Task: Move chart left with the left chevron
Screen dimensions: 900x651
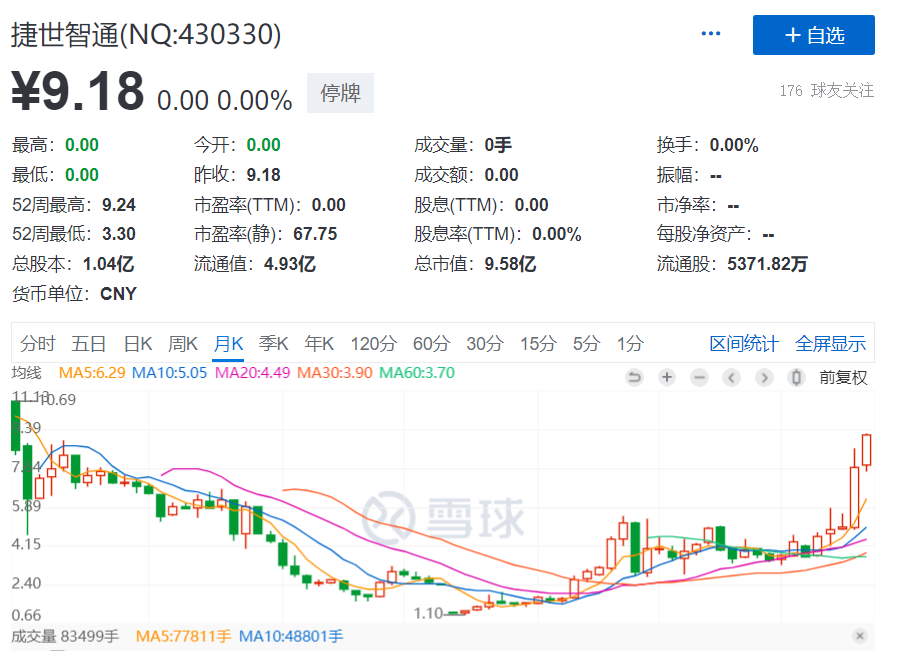Action: (731, 378)
